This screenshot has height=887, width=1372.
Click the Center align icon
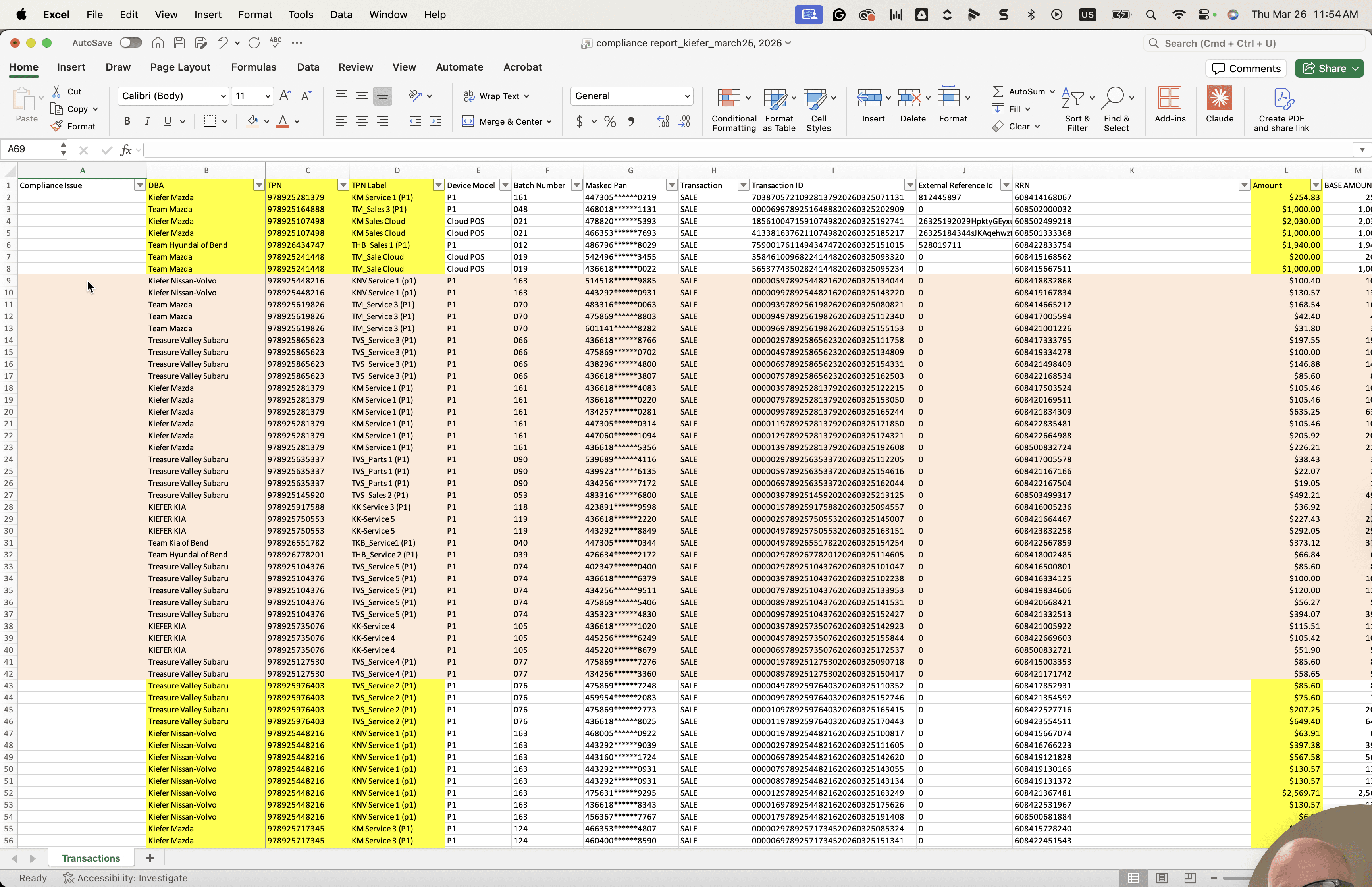(362, 121)
